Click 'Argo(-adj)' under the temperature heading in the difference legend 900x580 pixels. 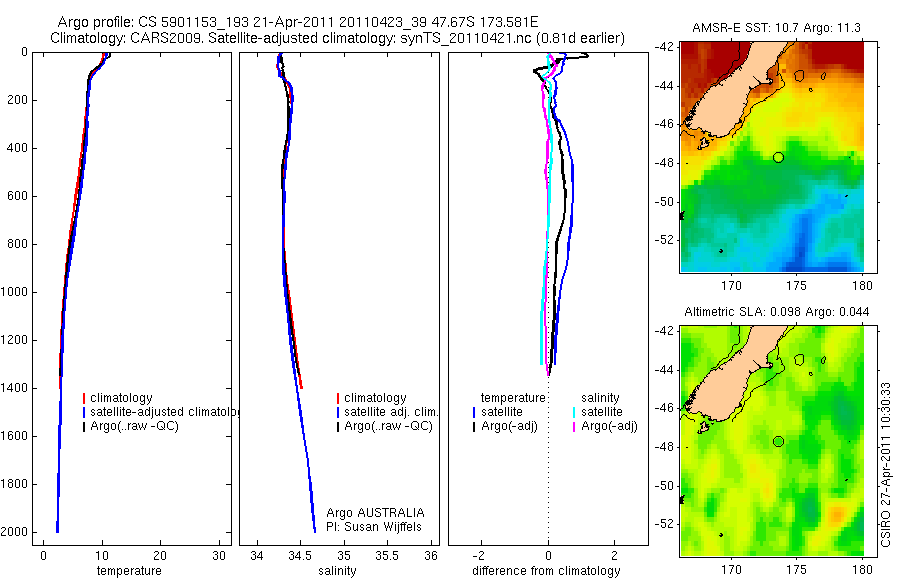pyautogui.click(x=509, y=426)
